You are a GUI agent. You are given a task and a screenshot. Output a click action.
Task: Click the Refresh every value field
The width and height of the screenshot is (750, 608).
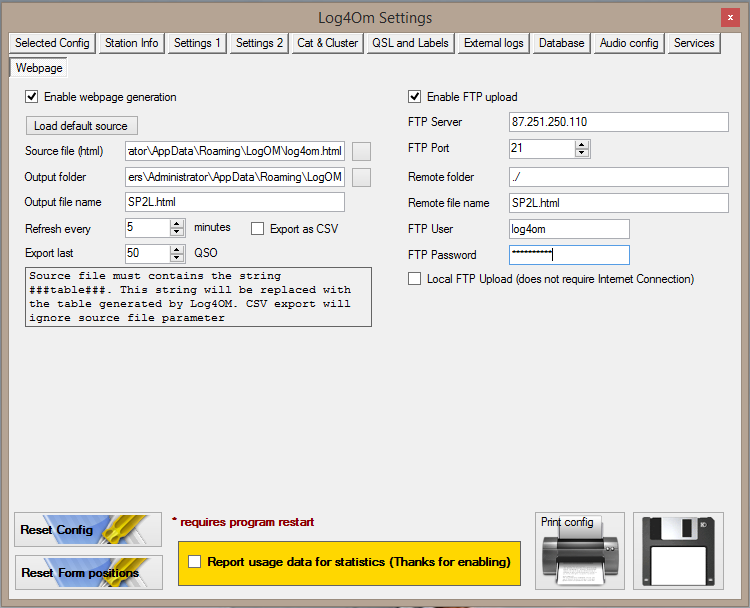pyautogui.click(x=148, y=228)
